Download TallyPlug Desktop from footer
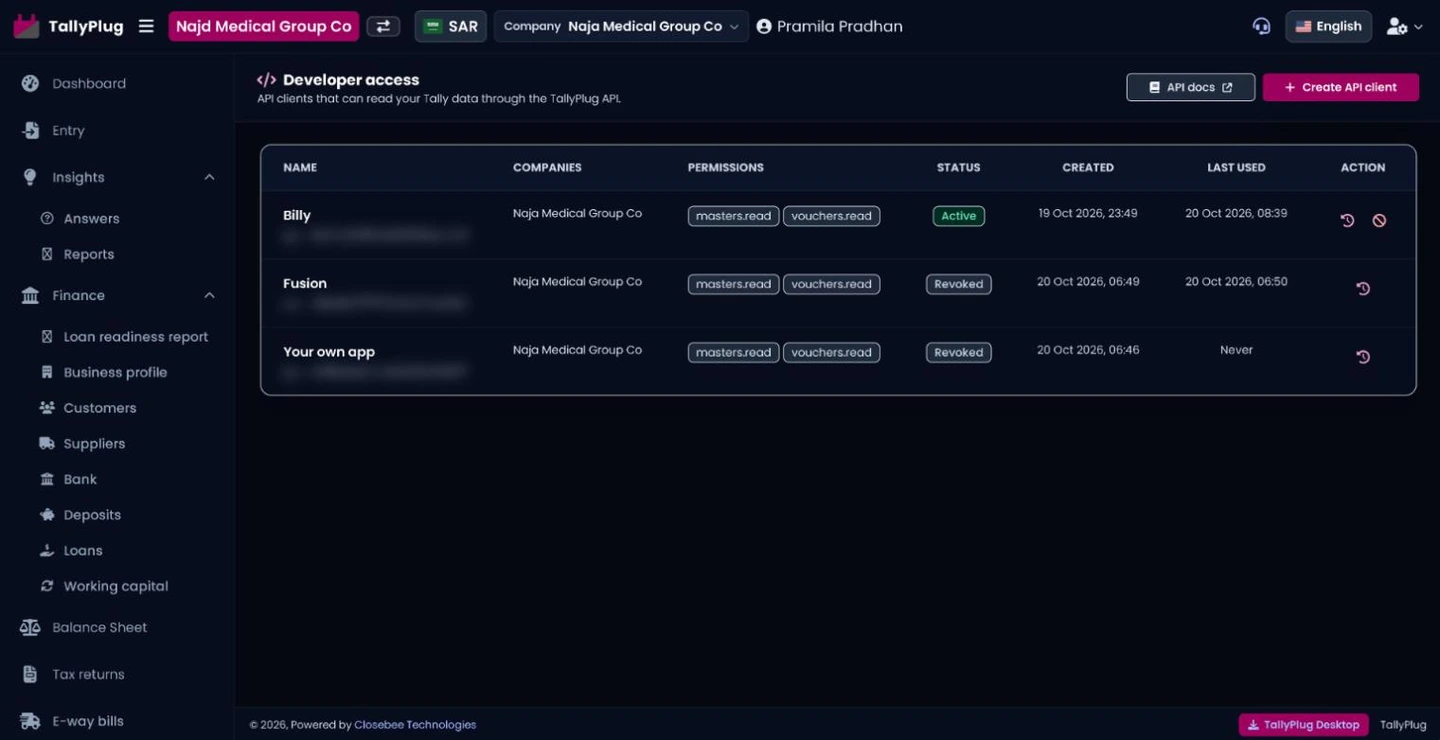Image resolution: width=1440 pixels, height=740 pixels. click(x=1304, y=725)
